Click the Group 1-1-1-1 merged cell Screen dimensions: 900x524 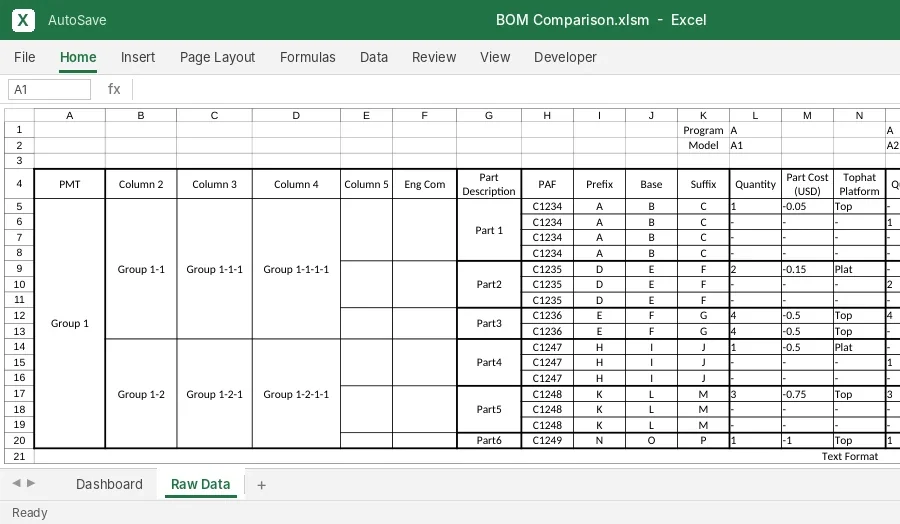coord(296,269)
